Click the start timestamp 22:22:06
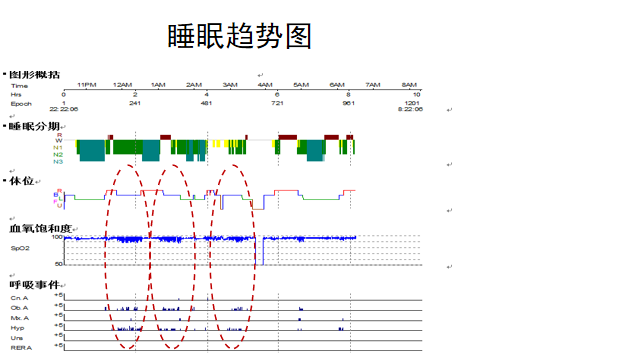This screenshot has width=640, height=360. click(64, 109)
